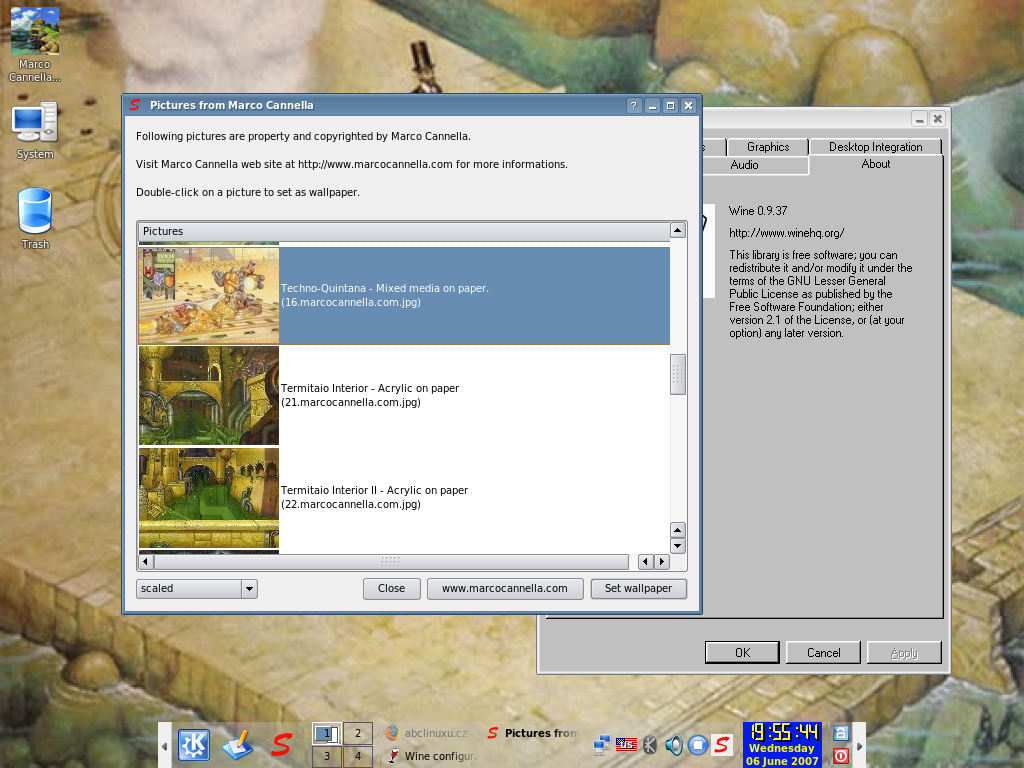Open the Marco Cannella desktop icon
The width and height of the screenshot is (1024, 768).
35,44
